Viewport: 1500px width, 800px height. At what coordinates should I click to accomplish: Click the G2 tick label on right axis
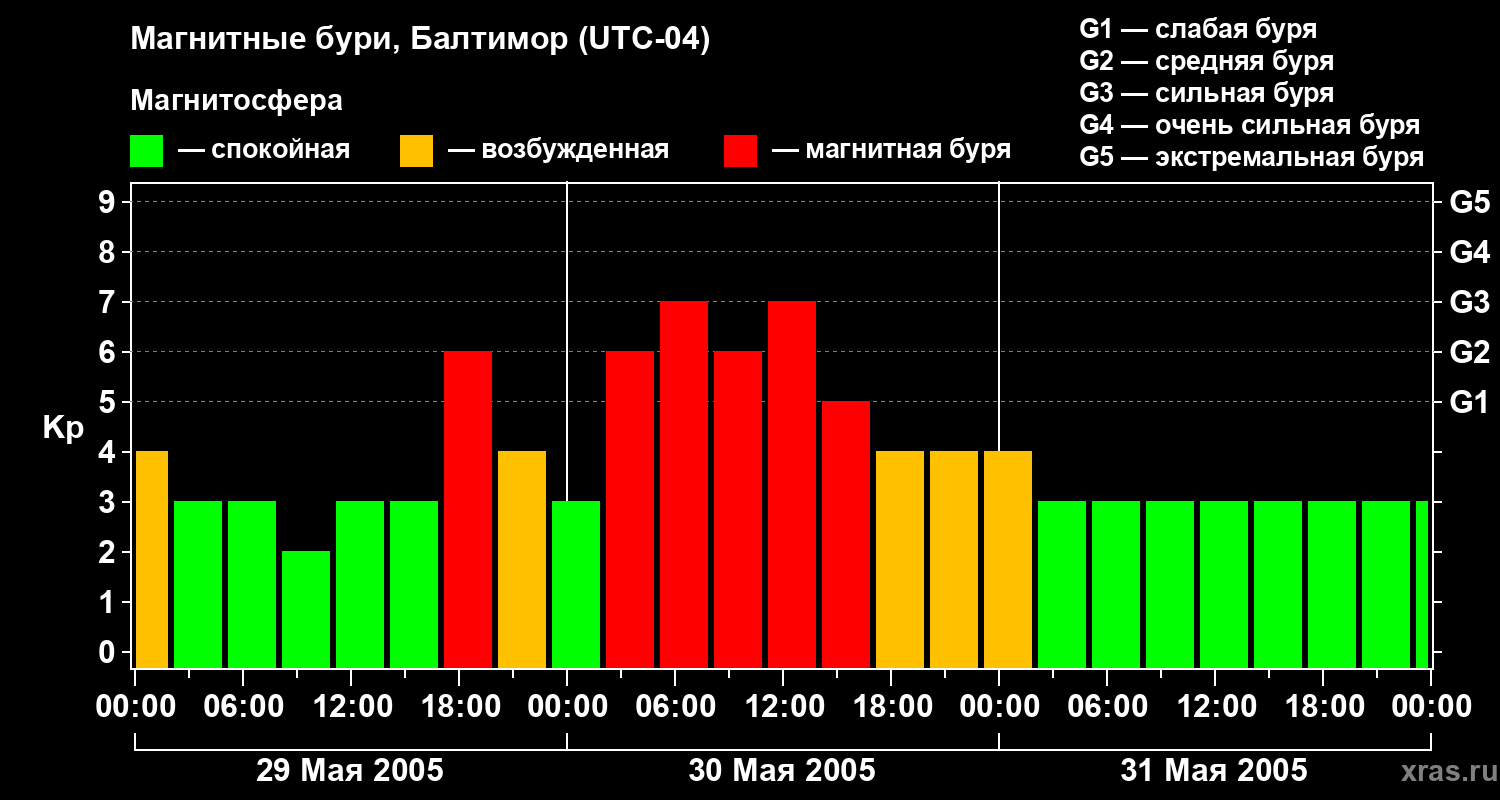coord(1469,352)
